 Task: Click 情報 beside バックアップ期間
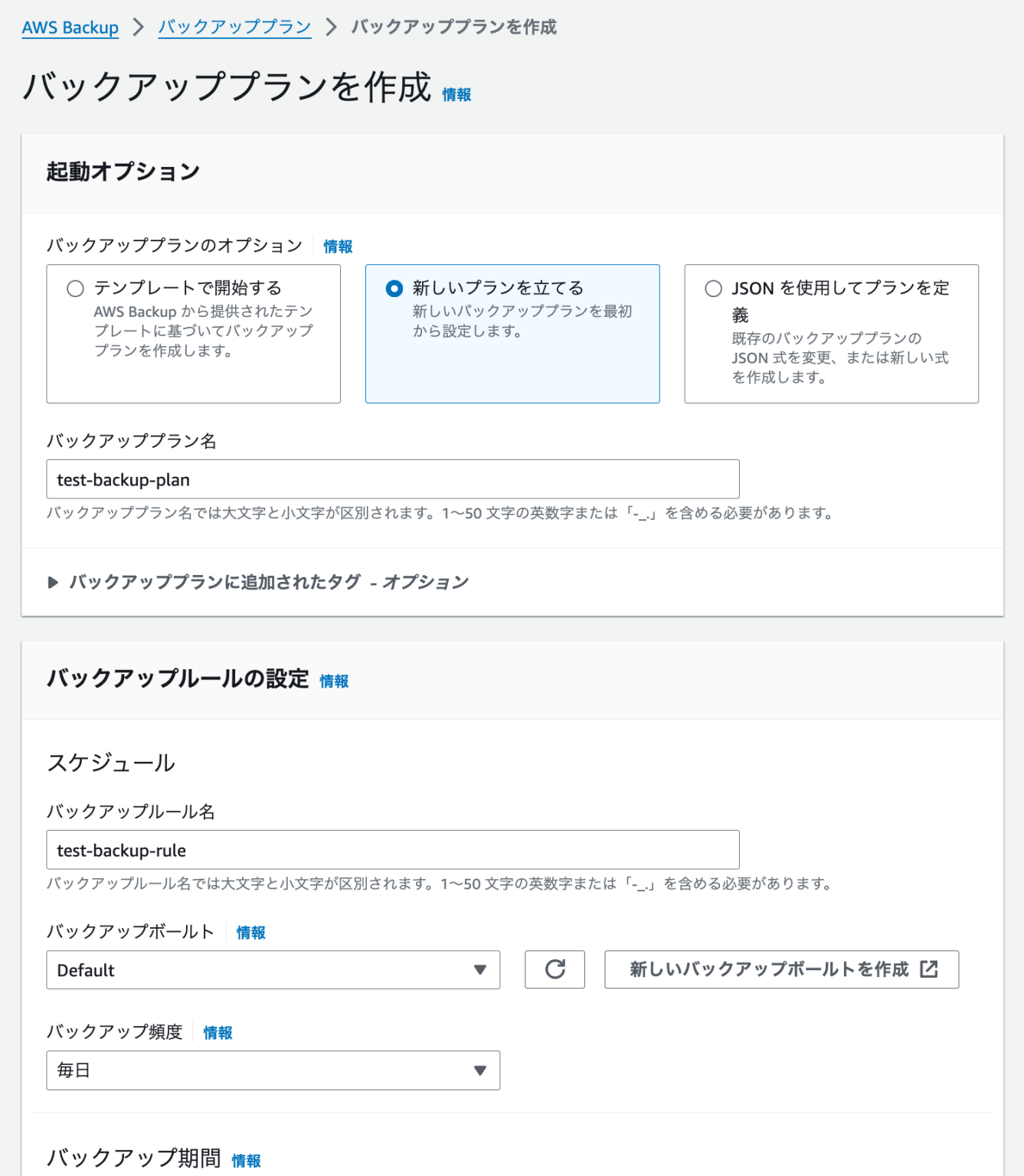245,1161
